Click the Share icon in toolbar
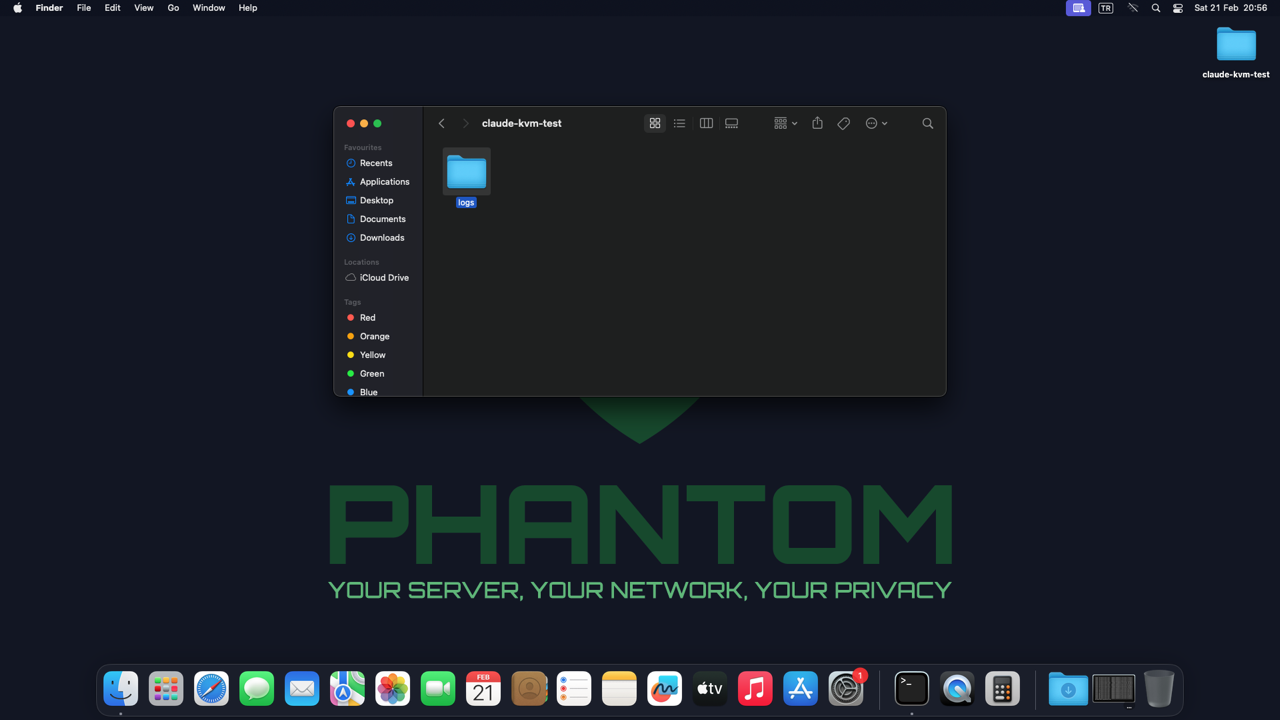Image resolution: width=1280 pixels, height=720 pixels. tap(817, 123)
